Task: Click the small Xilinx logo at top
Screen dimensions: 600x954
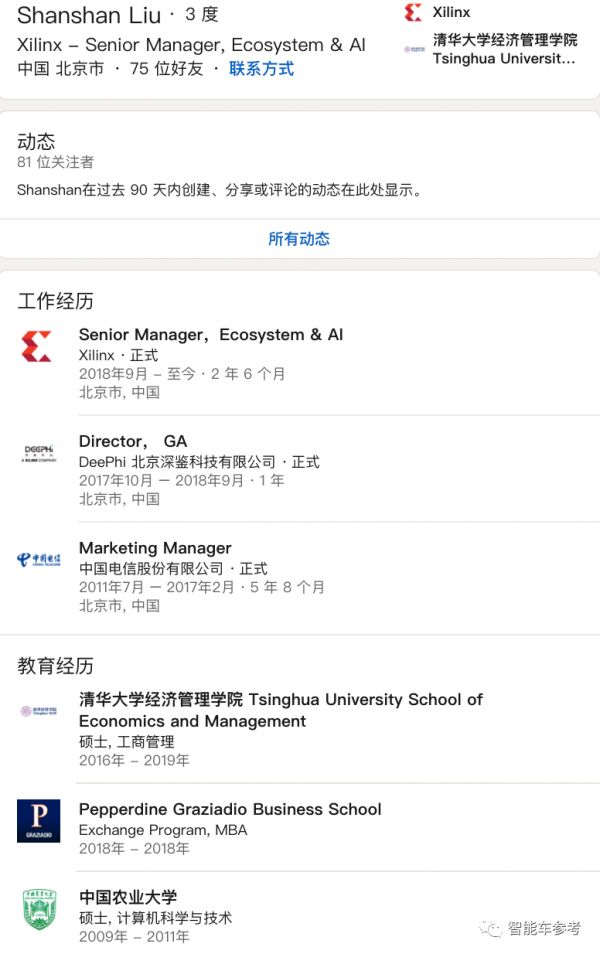Action: [x=413, y=13]
